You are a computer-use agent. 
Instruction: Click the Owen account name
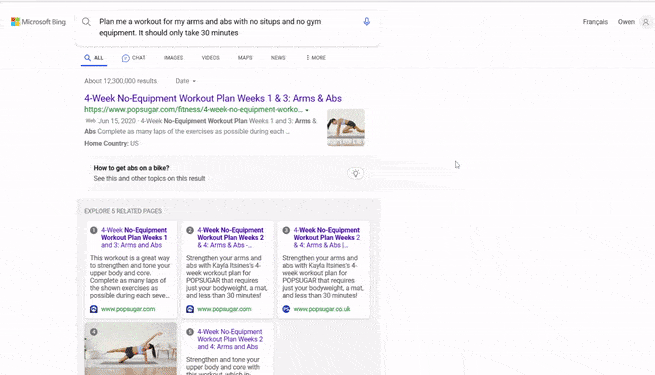(x=626, y=22)
